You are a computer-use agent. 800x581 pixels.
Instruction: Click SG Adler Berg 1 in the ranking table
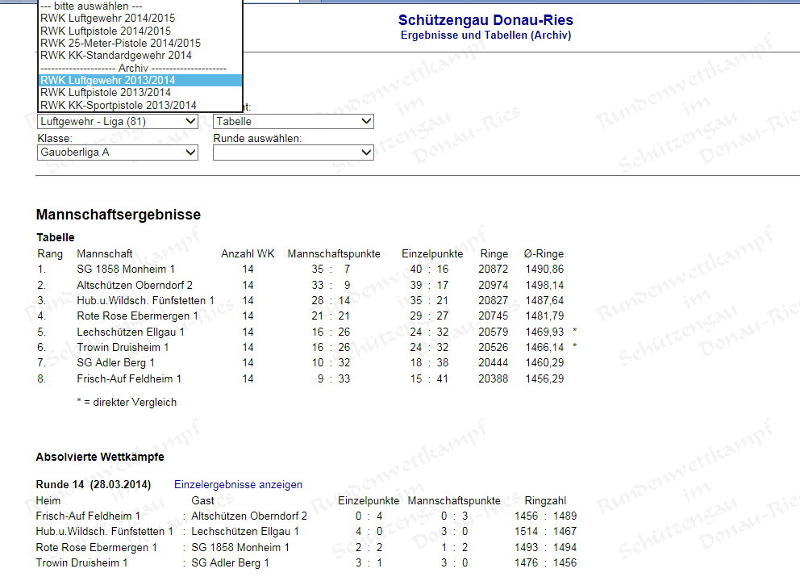point(115,363)
